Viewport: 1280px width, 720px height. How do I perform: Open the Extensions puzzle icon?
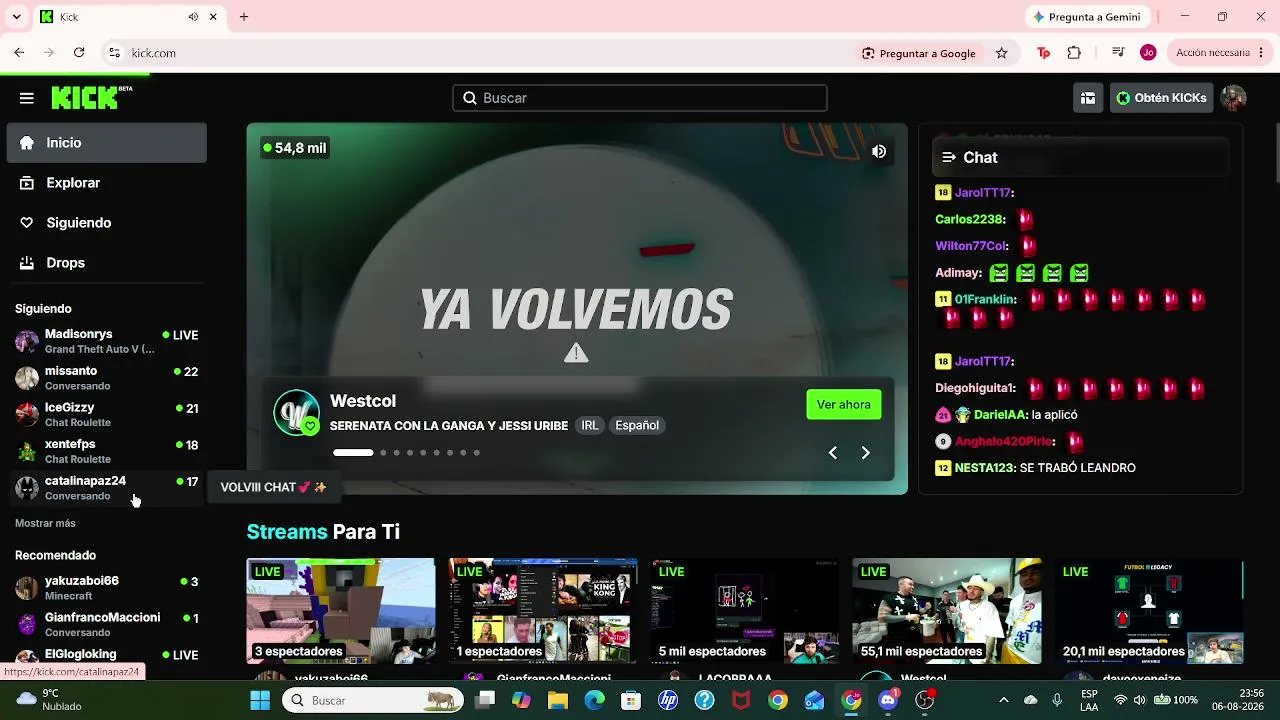tap(1074, 53)
